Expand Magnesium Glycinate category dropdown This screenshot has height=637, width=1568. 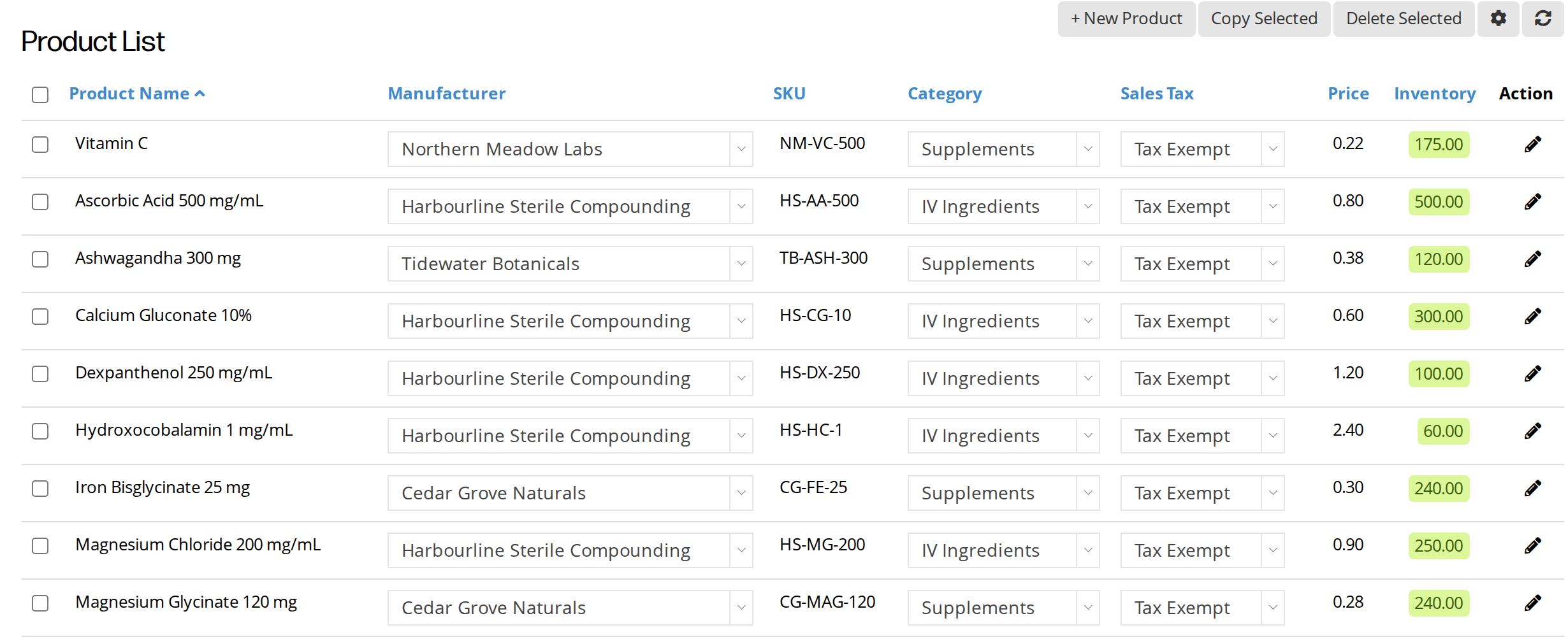pos(1004,608)
